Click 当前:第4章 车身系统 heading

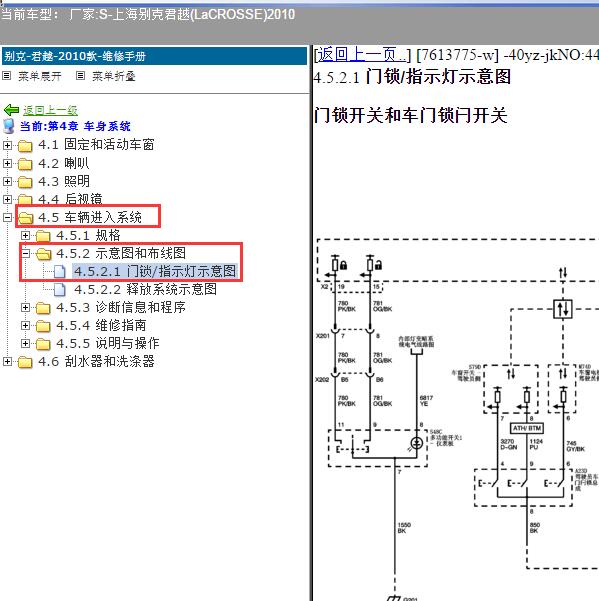click(x=75, y=126)
